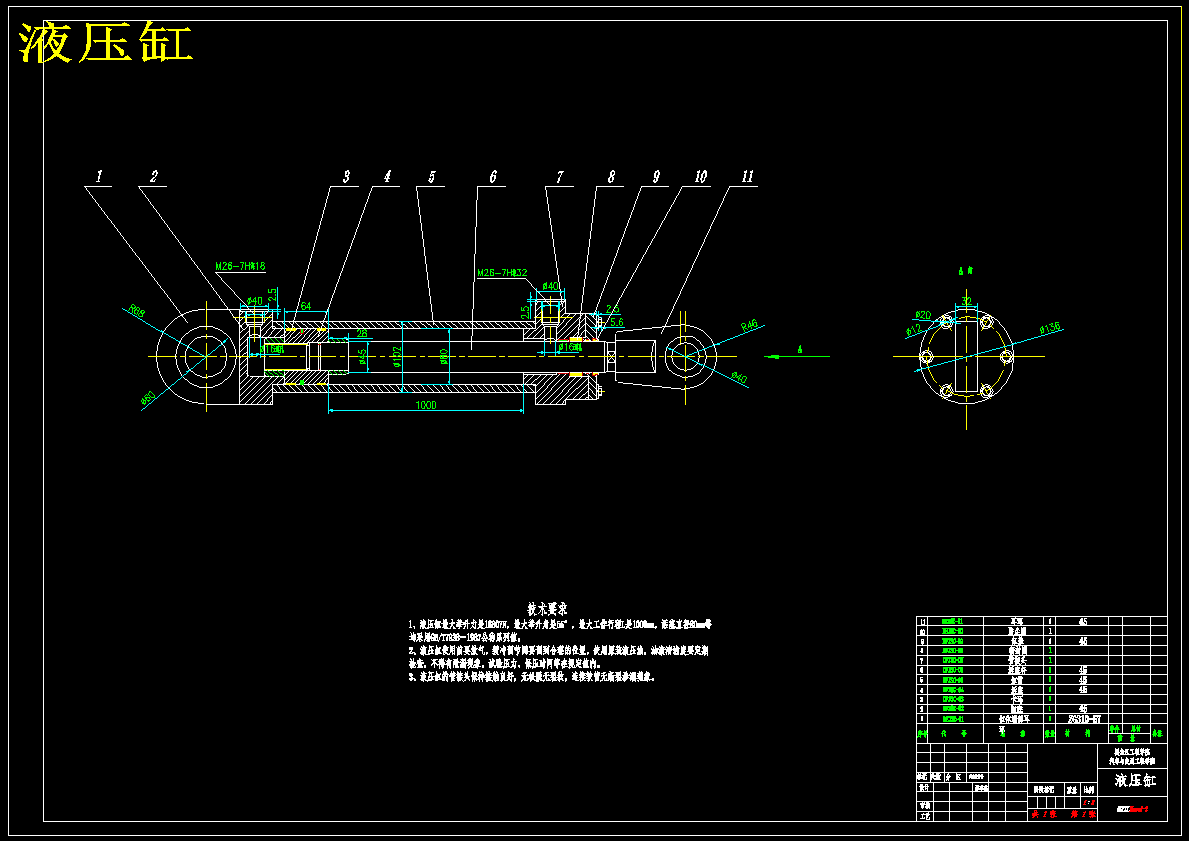Select part balloon number 6

pos(493,177)
